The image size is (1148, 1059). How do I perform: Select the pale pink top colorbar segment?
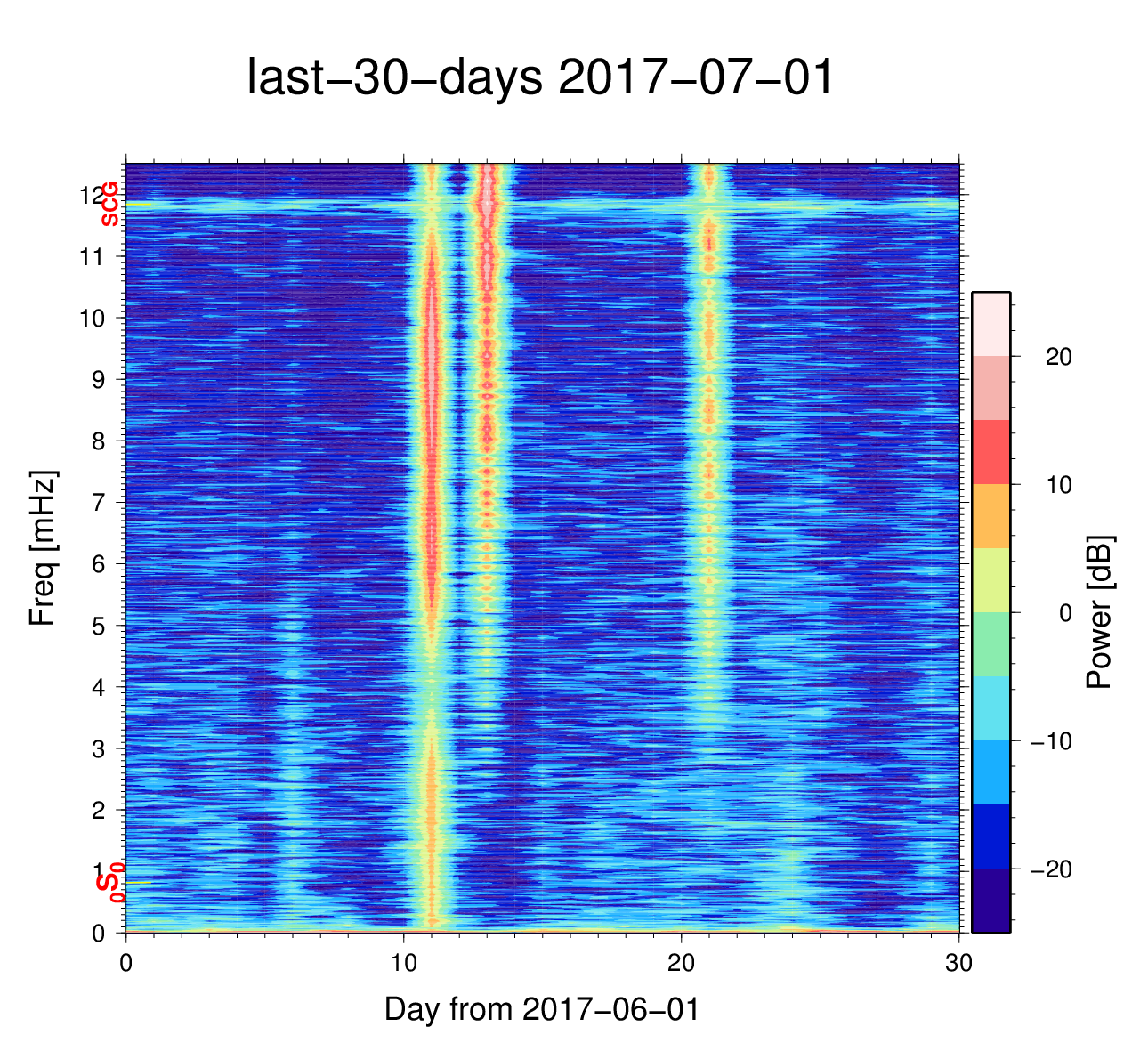tap(990, 324)
